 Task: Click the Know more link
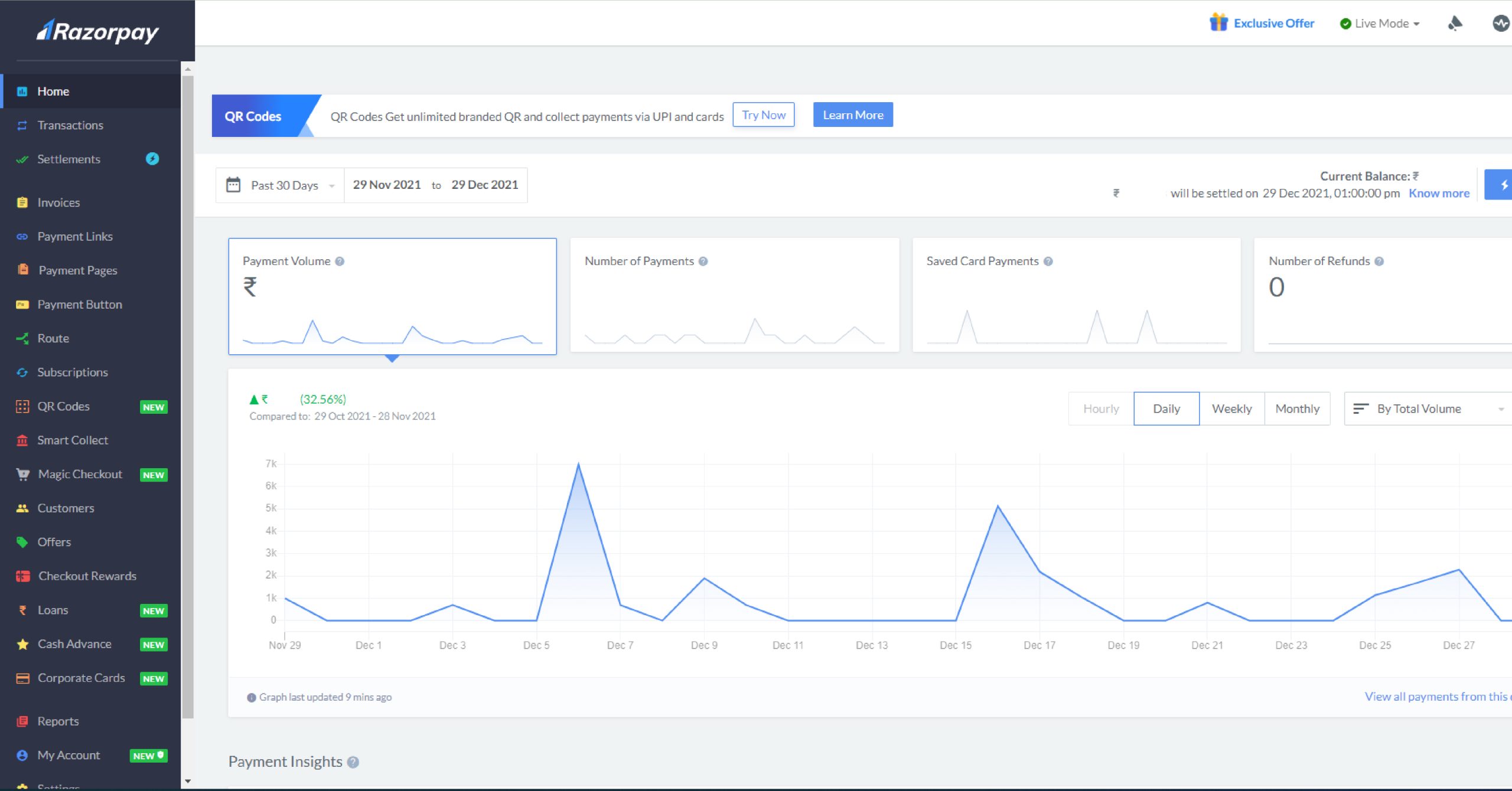point(1439,194)
